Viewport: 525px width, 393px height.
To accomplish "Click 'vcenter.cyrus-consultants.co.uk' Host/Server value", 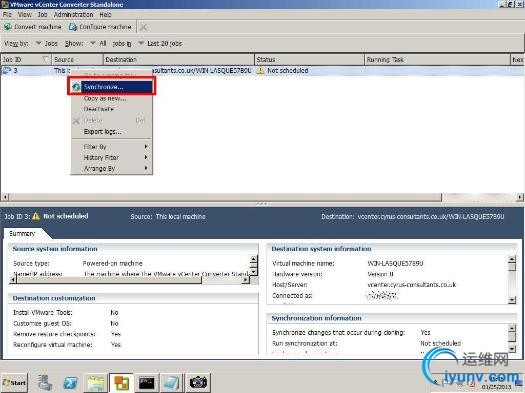I will pos(411,285).
